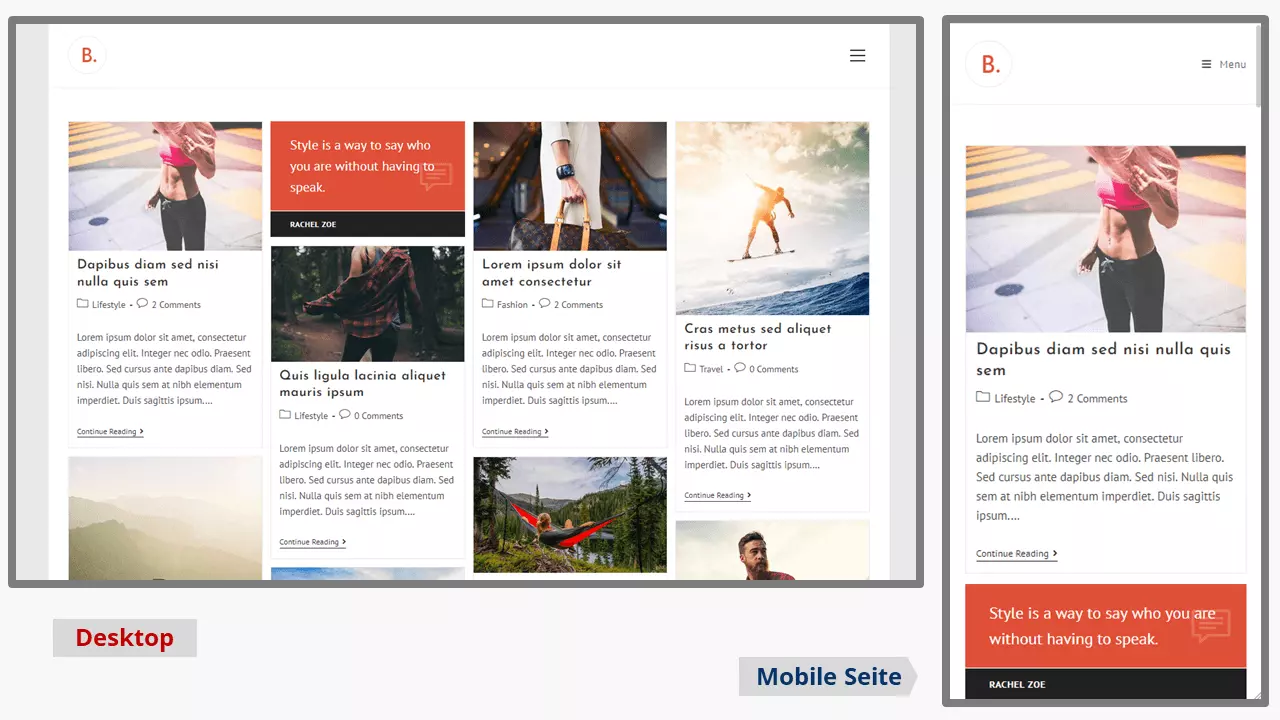Screen dimensions: 1280x720
Task: Click bearded man post thumbnail
Action: pos(772,551)
